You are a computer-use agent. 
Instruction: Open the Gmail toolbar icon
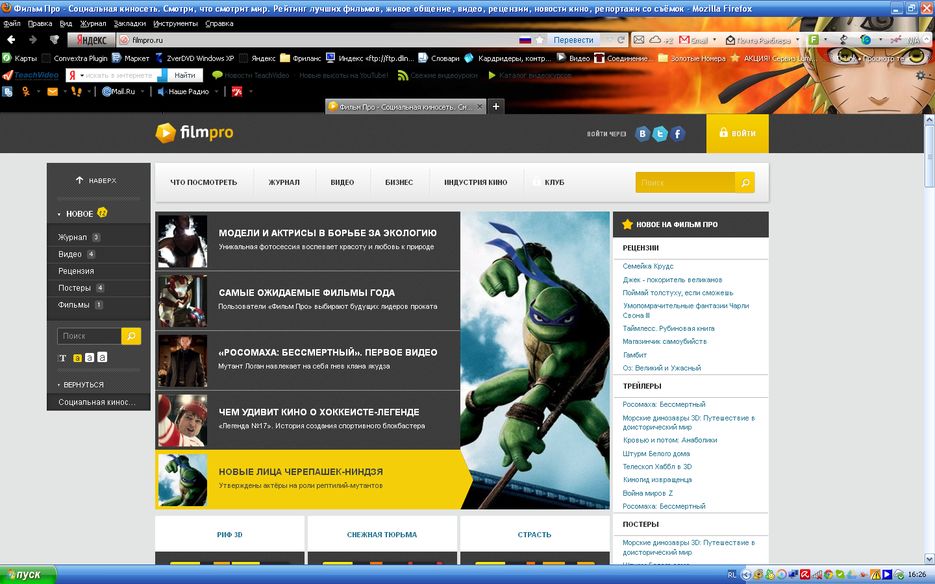(x=685, y=40)
